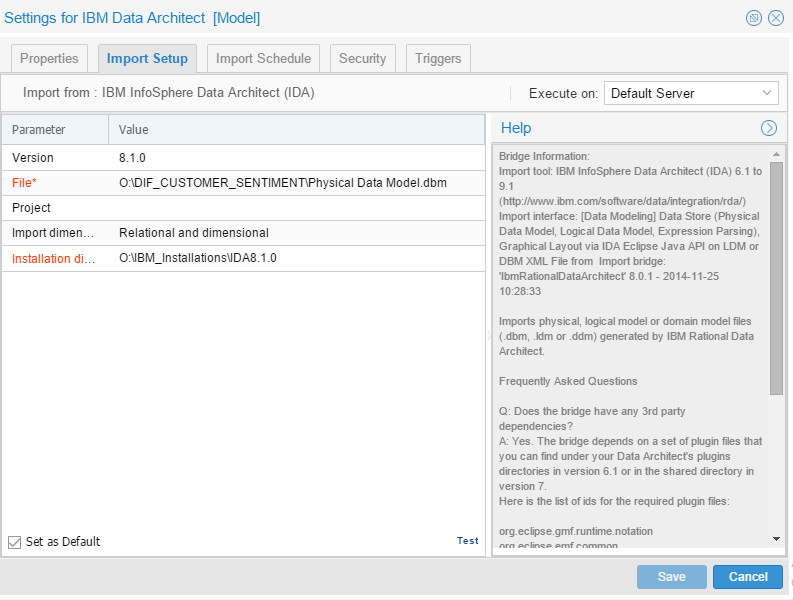Expand the Execute on Default Server dropdown
793x600 pixels.
691,93
